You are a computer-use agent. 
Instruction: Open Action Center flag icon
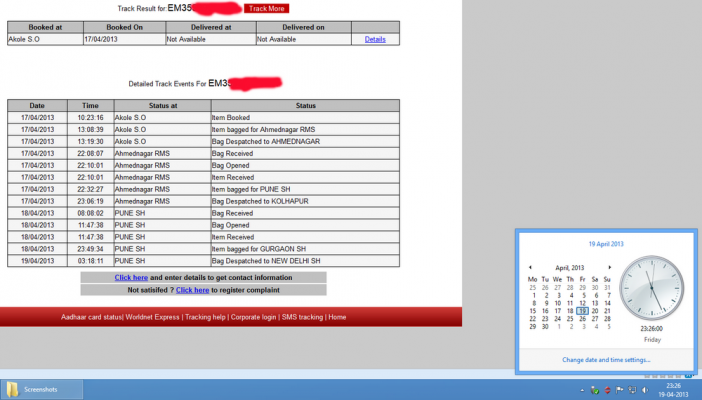pos(620,390)
